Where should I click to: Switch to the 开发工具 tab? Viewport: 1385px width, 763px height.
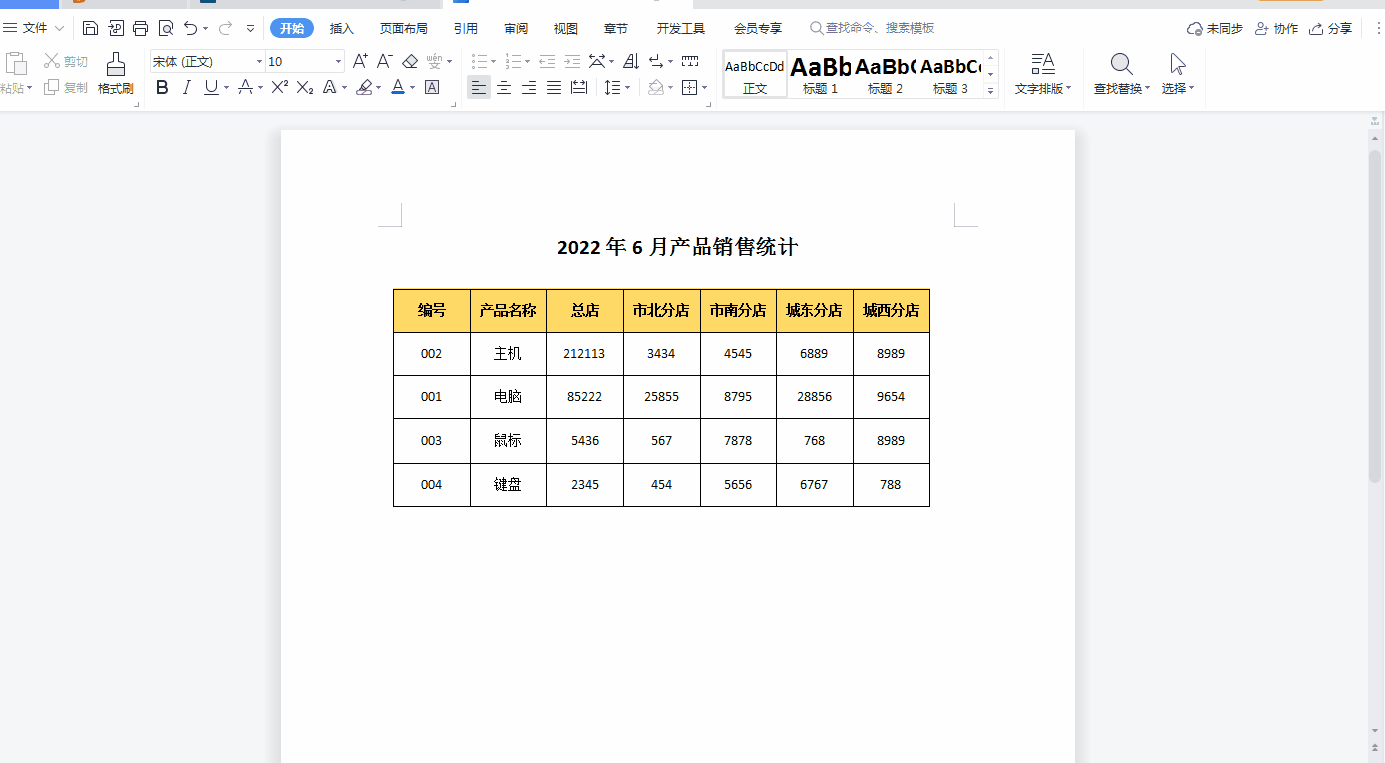tap(681, 28)
